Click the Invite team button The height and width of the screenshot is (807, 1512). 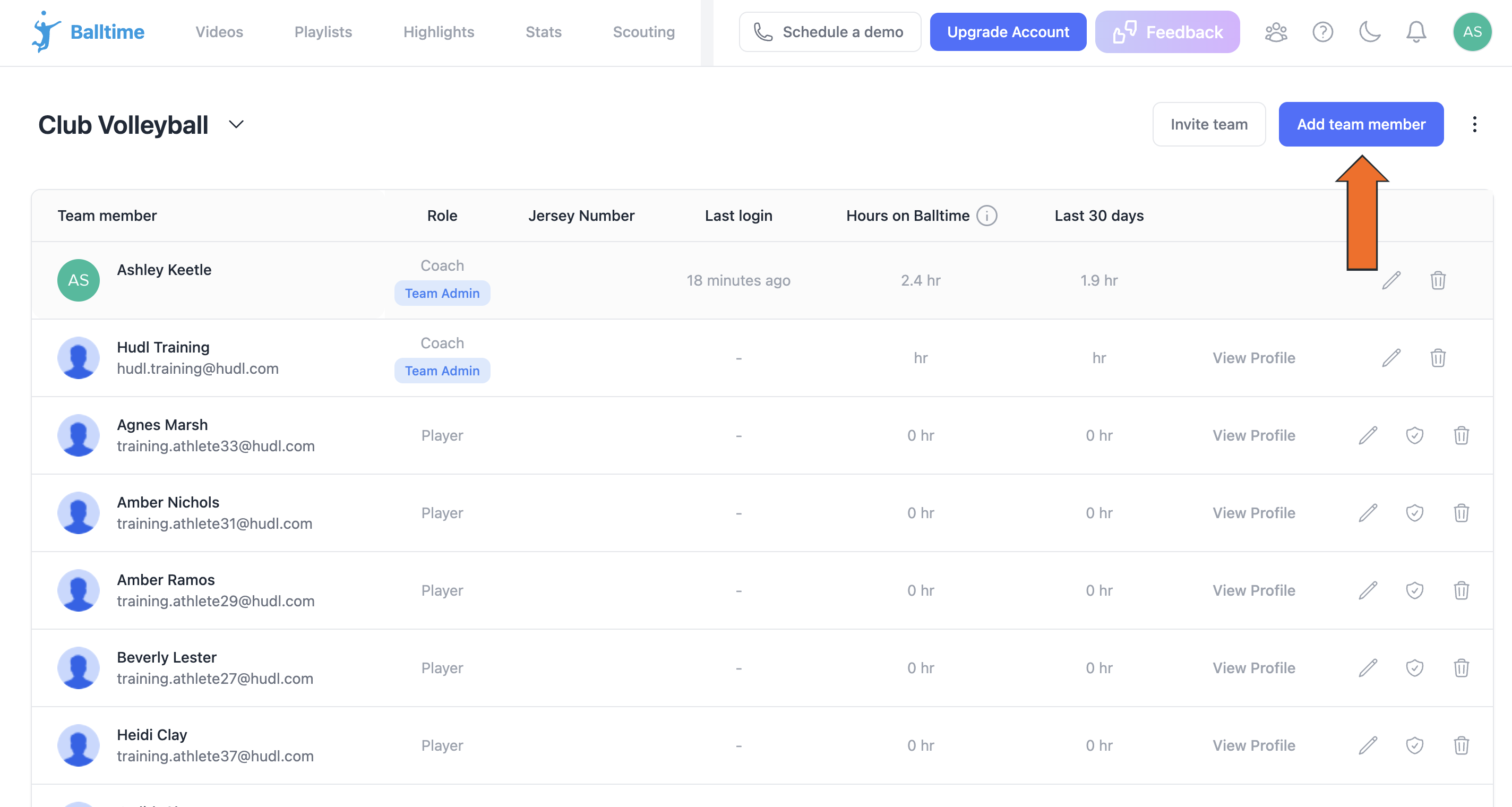(1209, 124)
